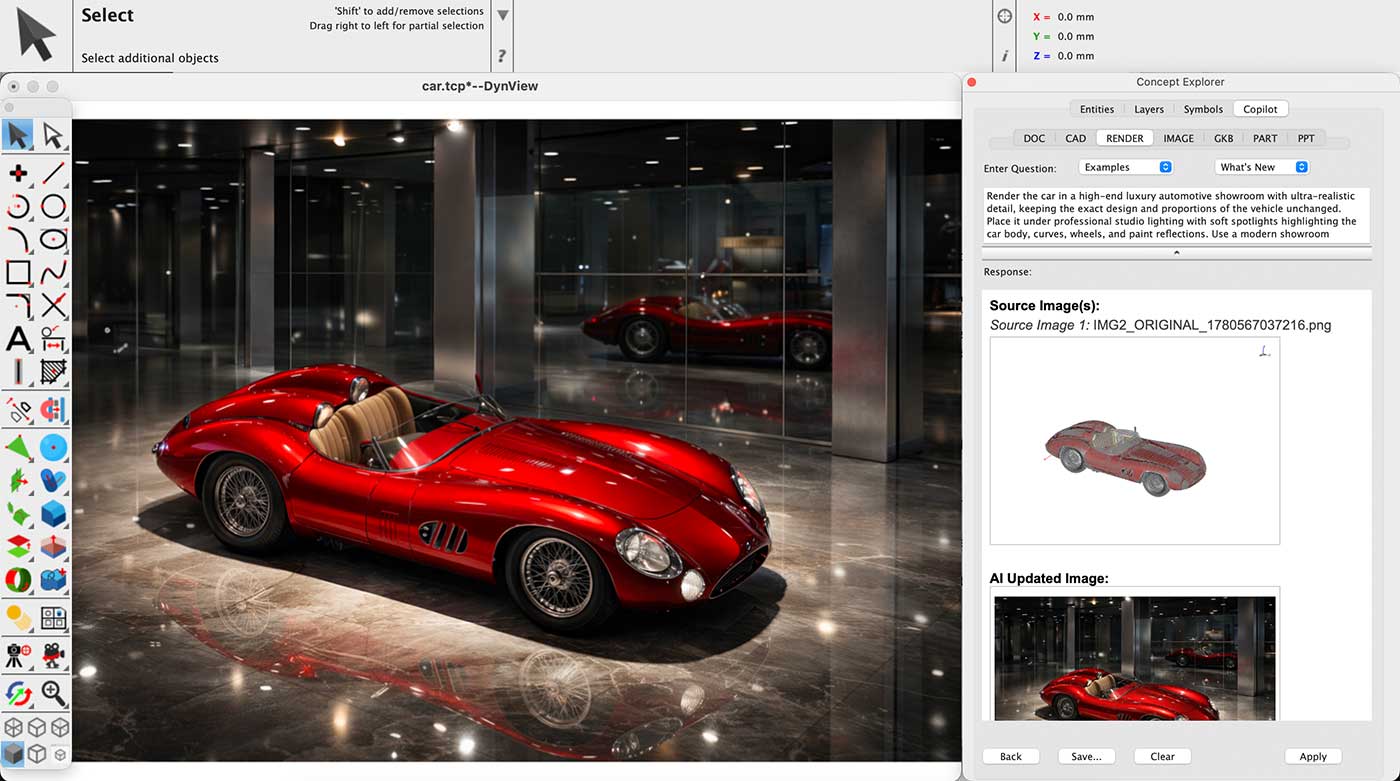Screen dimensions: 1400x781
Task: Select the shaded cube view mode
Action: [x=13, y=753]
